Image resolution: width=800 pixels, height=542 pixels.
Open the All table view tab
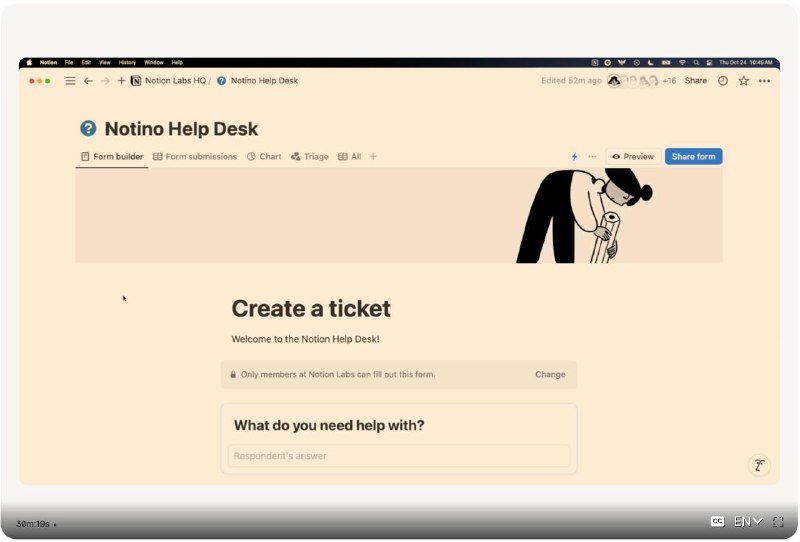[349, 157]
